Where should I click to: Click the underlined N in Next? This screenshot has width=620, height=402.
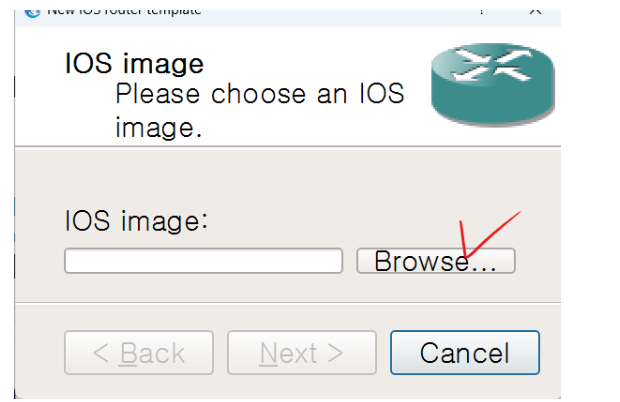click(268, 353)
